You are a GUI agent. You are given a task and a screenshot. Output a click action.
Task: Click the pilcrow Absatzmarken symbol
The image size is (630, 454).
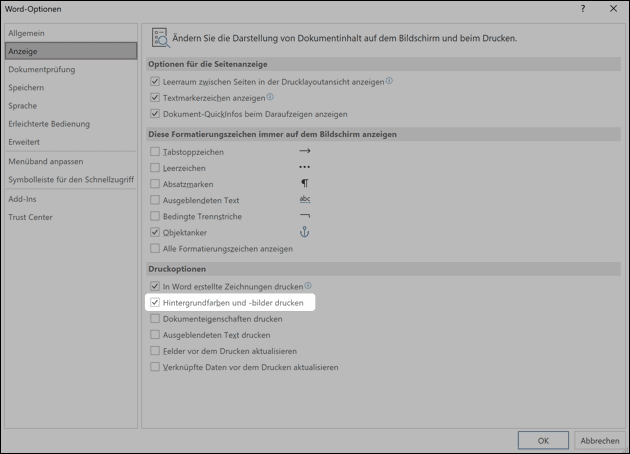coord(305,183)
